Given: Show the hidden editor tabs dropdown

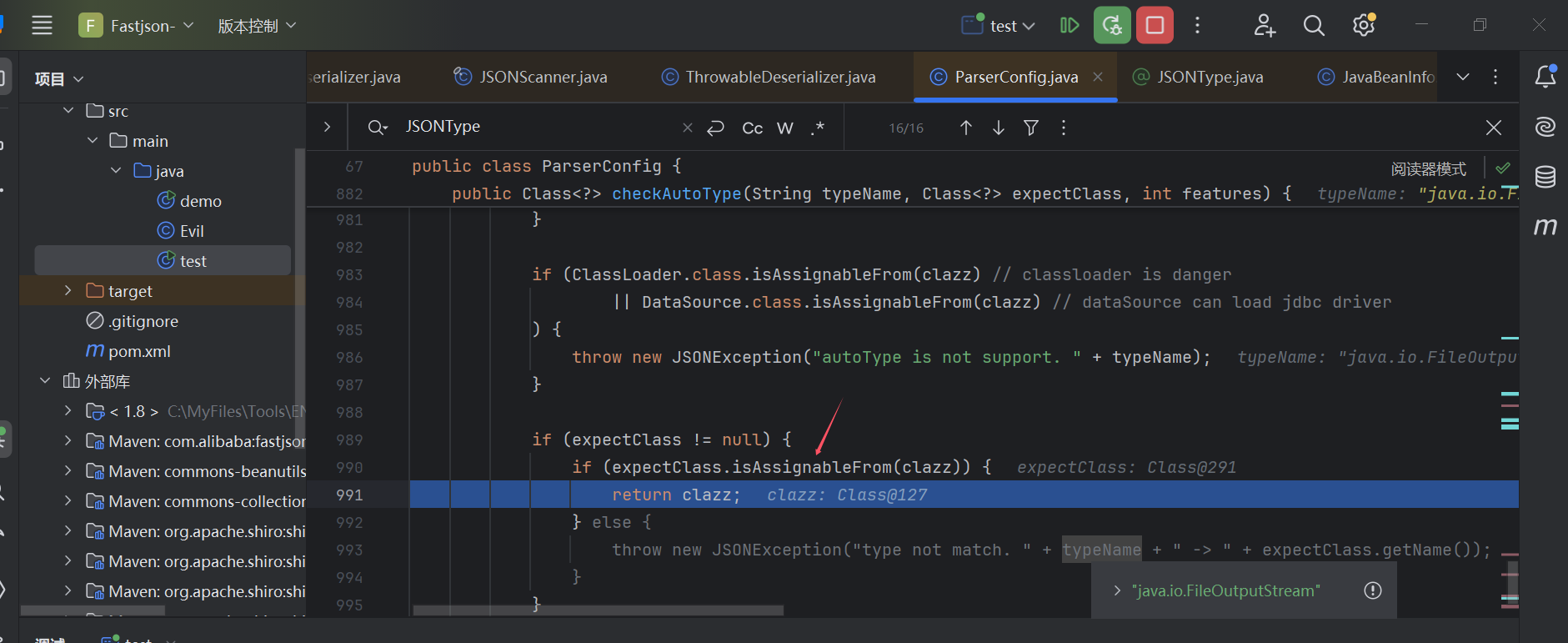Looking at the screenshot, I should coord(1463,77).
